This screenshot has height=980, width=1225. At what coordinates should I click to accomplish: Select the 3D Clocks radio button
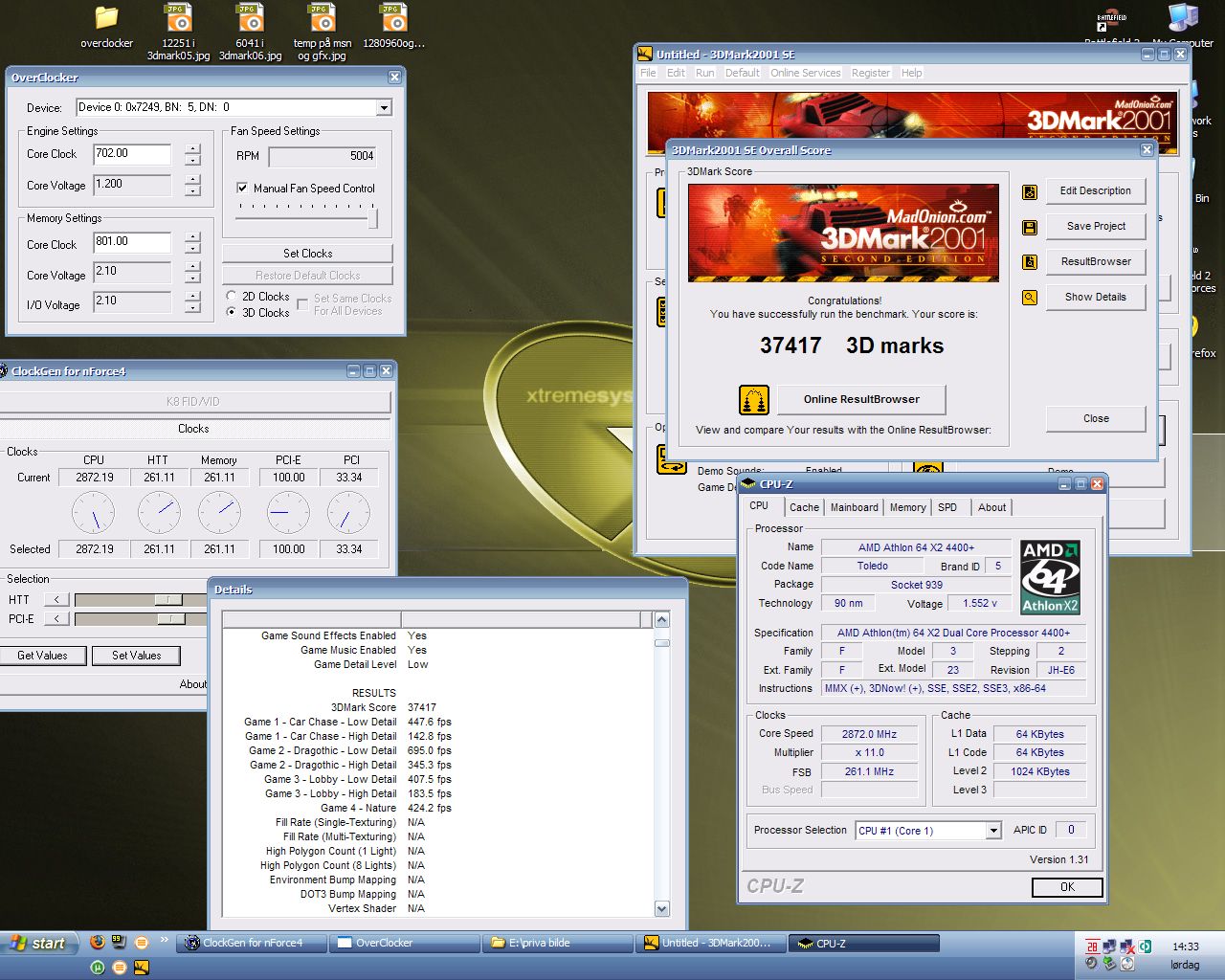pos(232,313)
